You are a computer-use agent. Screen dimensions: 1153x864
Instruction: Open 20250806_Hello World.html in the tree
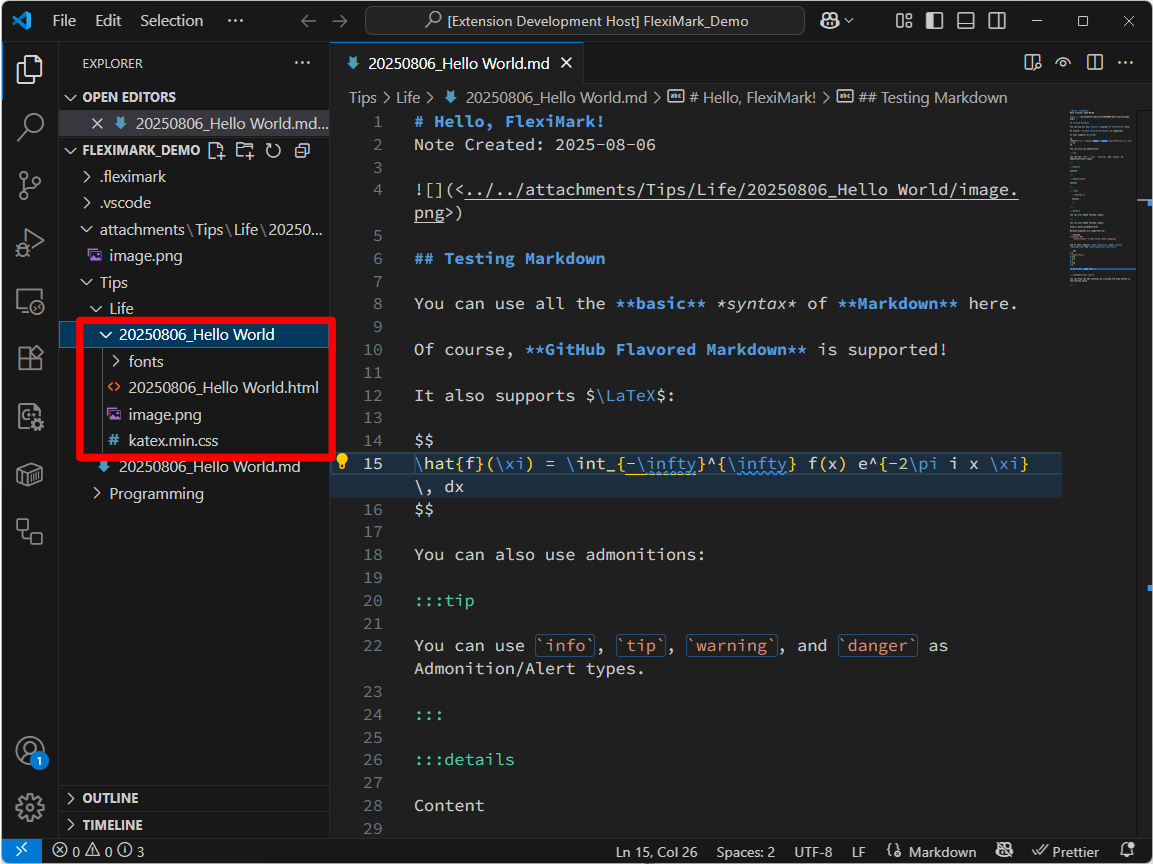(194, 388)
